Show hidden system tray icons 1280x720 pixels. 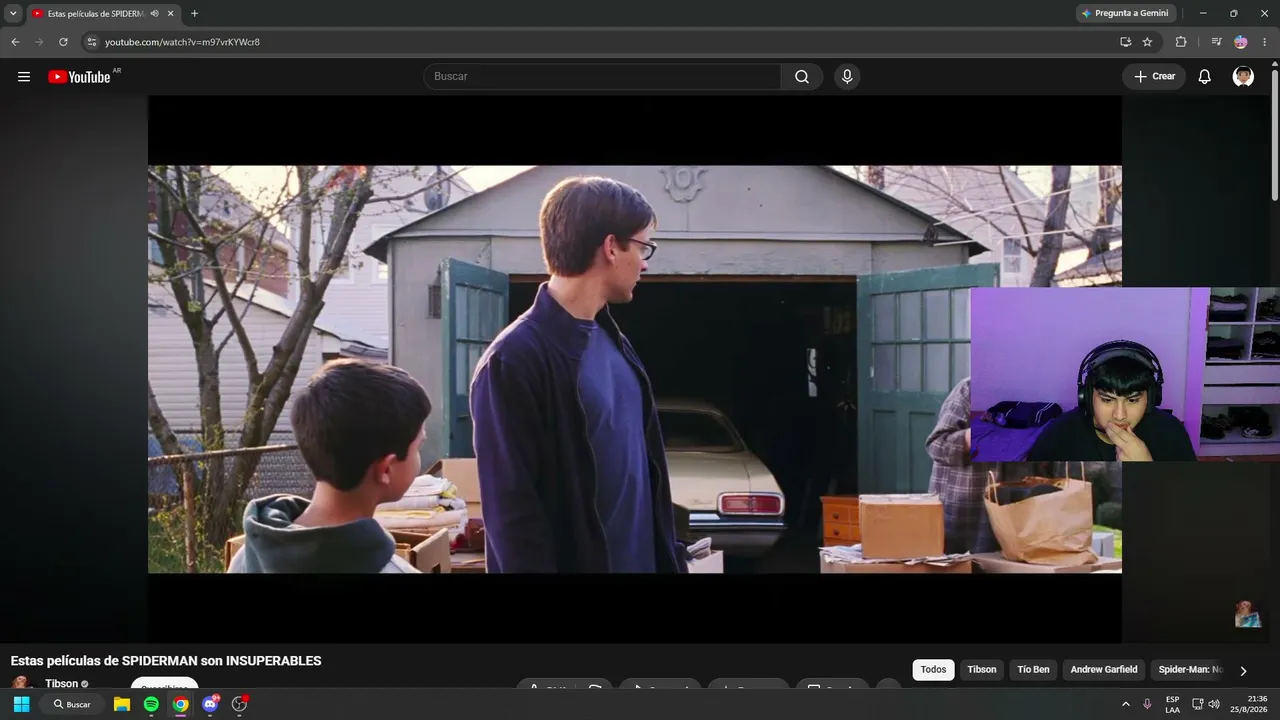click(x=1126, y=704)
